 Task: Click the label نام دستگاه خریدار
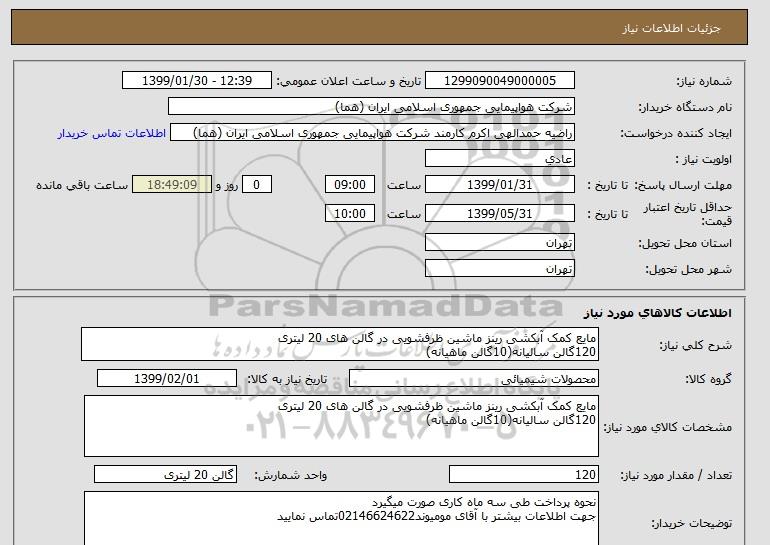685,108
